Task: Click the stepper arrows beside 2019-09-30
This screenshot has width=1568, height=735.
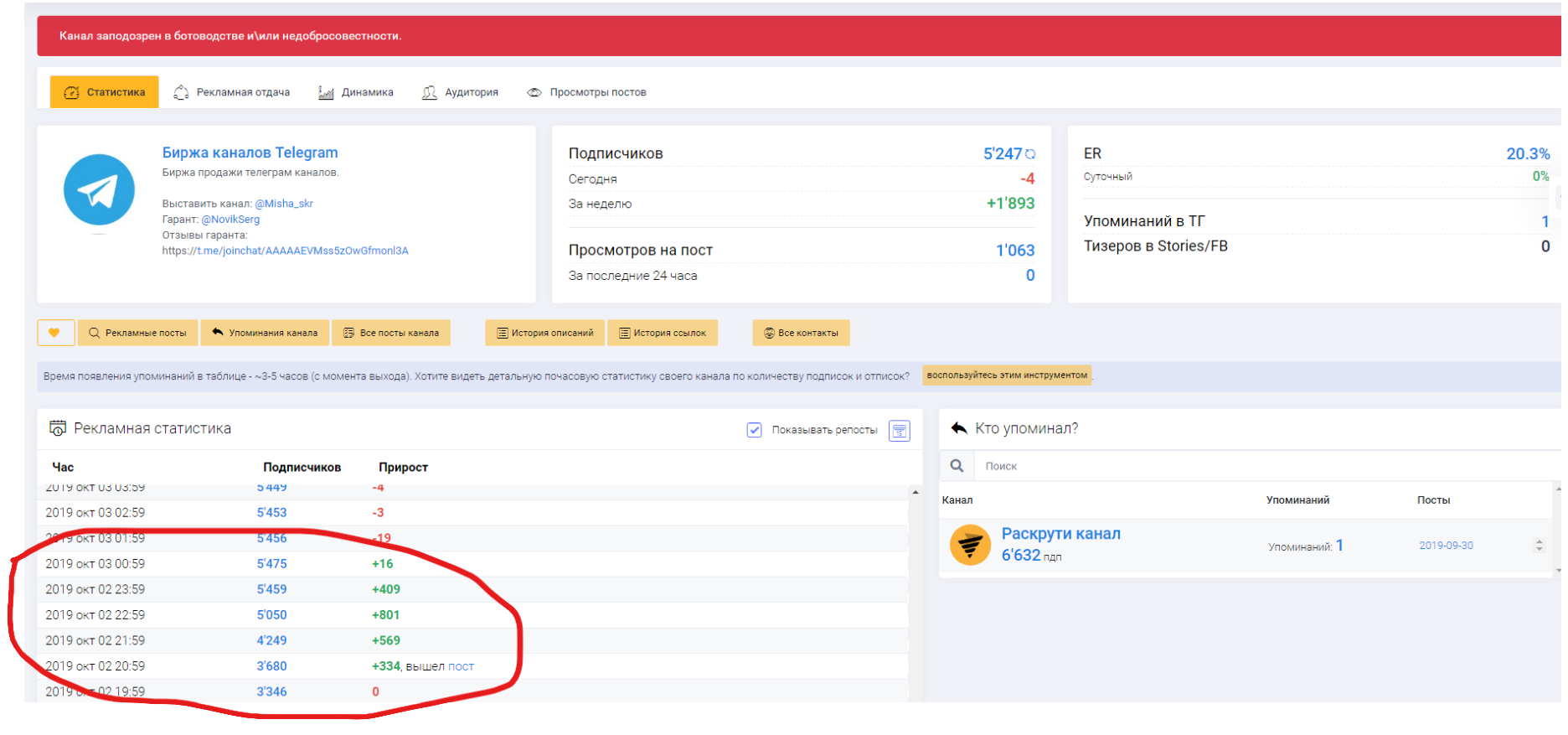Action: 1539,546
